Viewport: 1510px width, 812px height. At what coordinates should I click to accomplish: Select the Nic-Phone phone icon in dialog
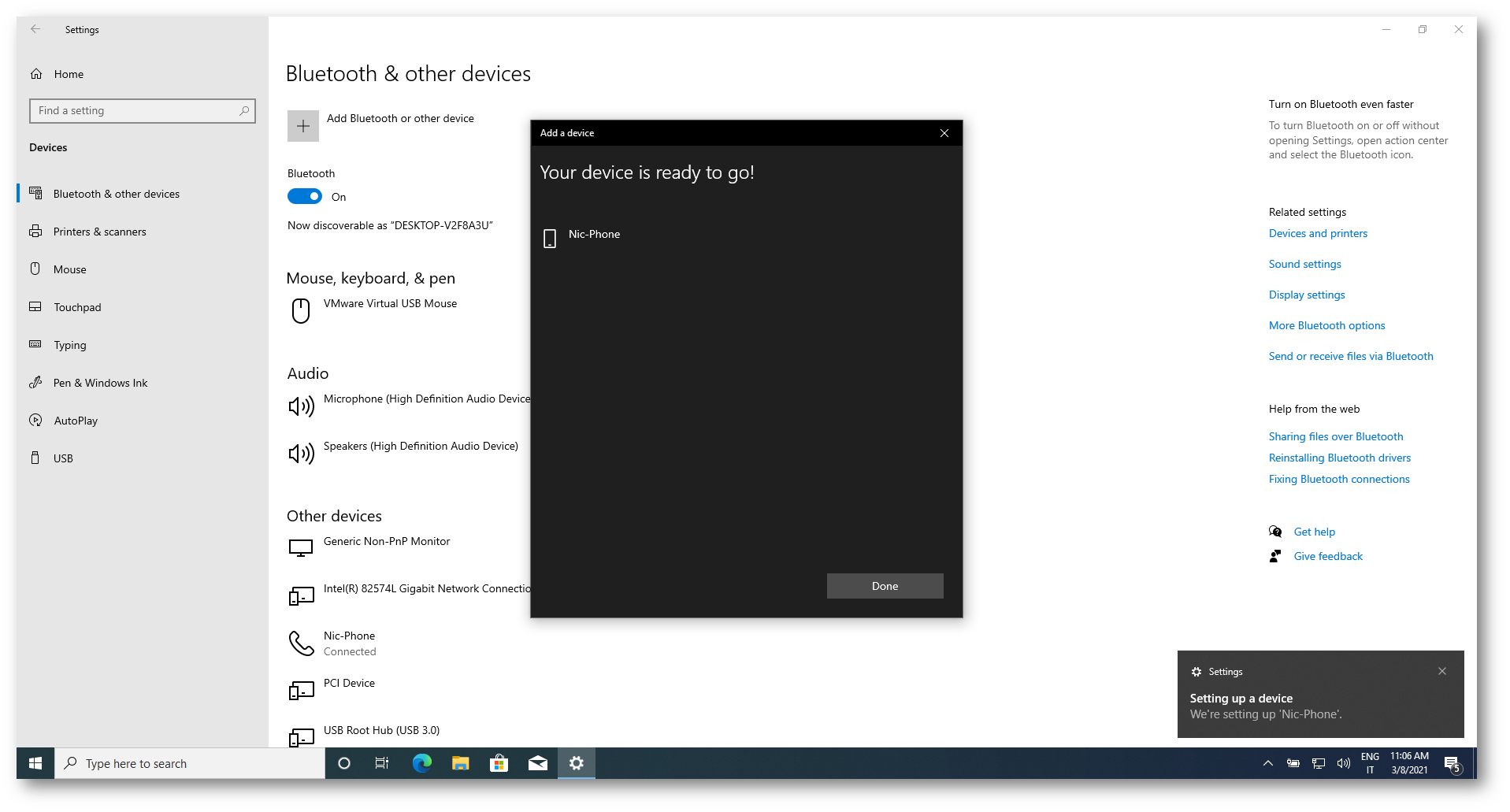click(x=550, y=238)
